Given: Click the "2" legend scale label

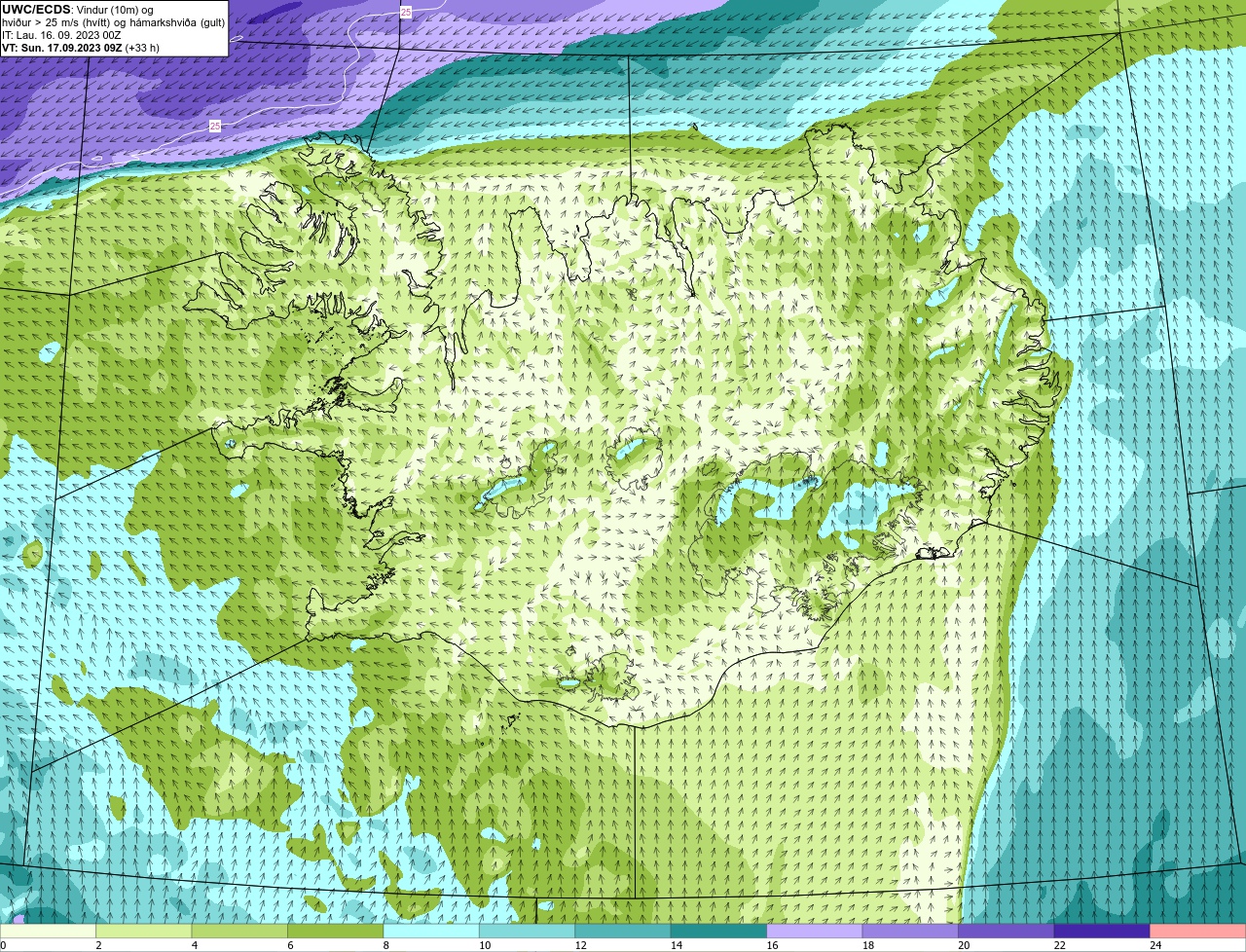Looking at the screenshot, I should point(98,945).
